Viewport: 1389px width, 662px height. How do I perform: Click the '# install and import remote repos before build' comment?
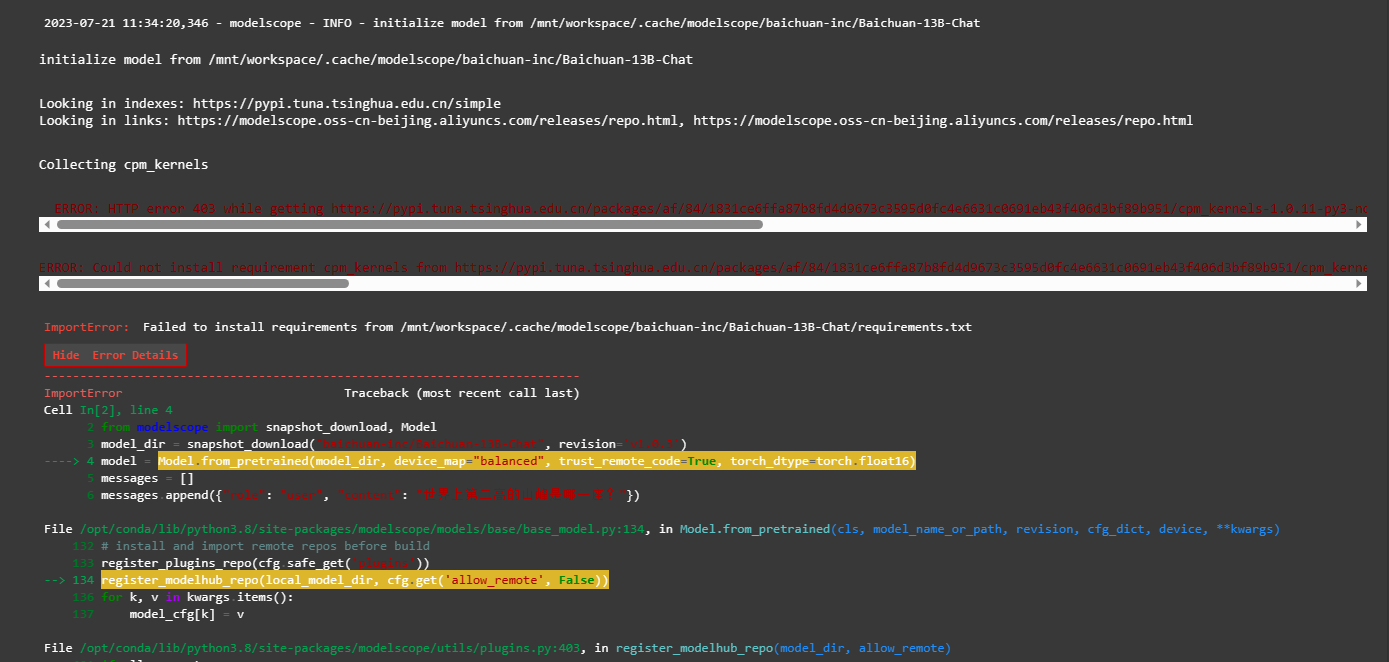click(265, 546)
